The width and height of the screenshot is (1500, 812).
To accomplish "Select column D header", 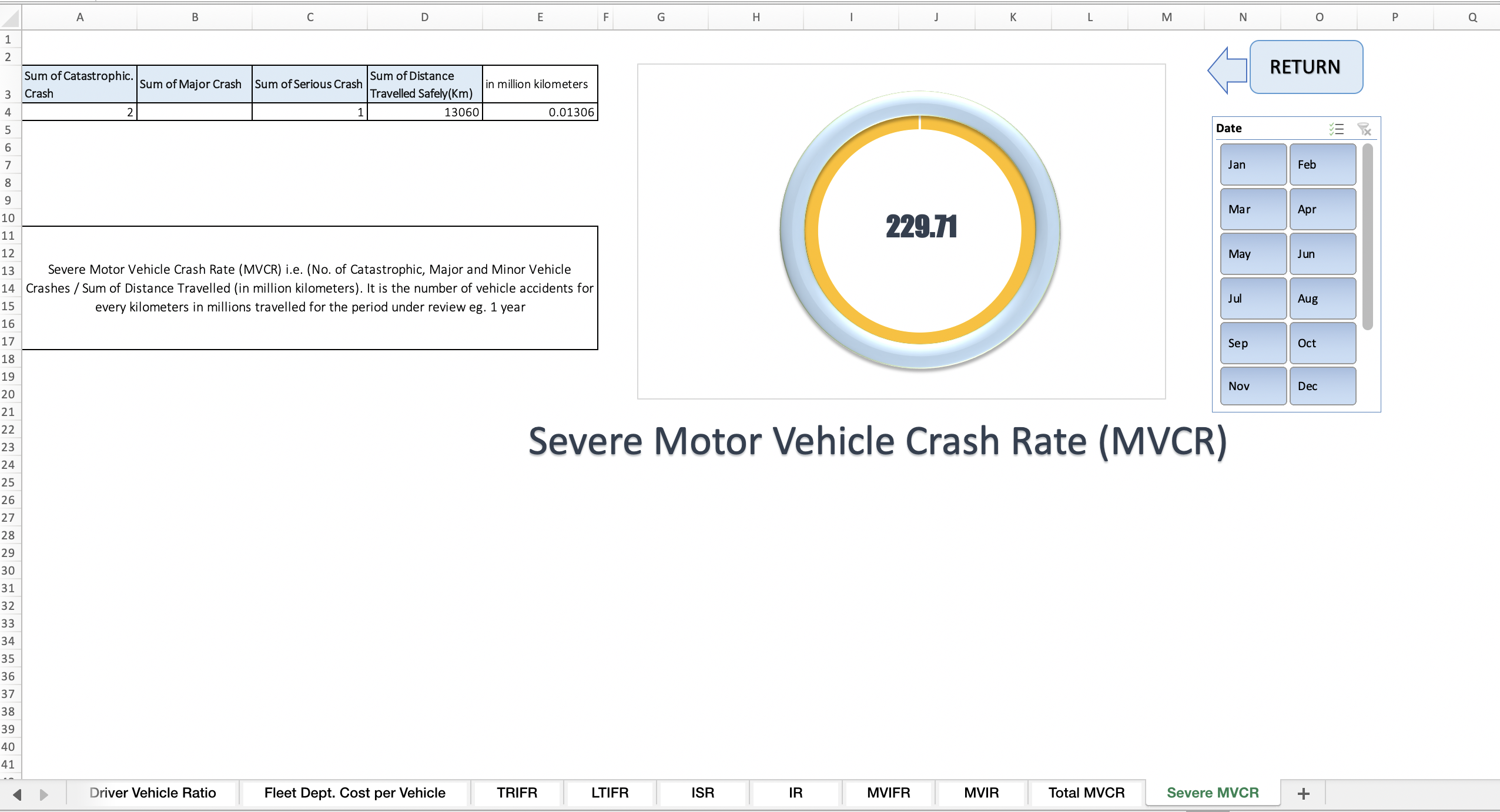I will click(x=424, y=18).
